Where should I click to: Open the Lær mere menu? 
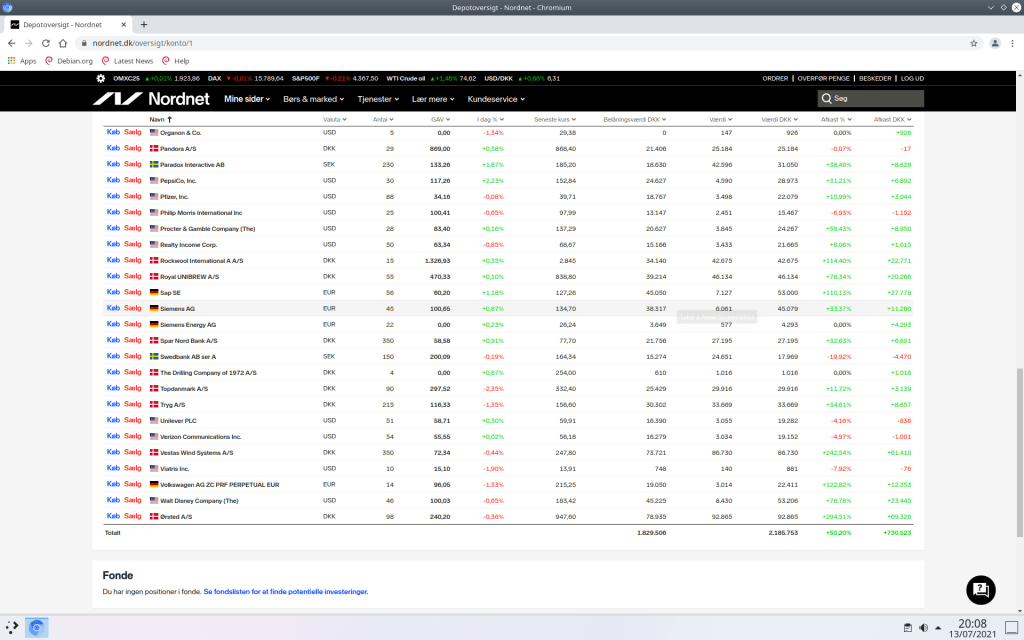coord(434,99)
